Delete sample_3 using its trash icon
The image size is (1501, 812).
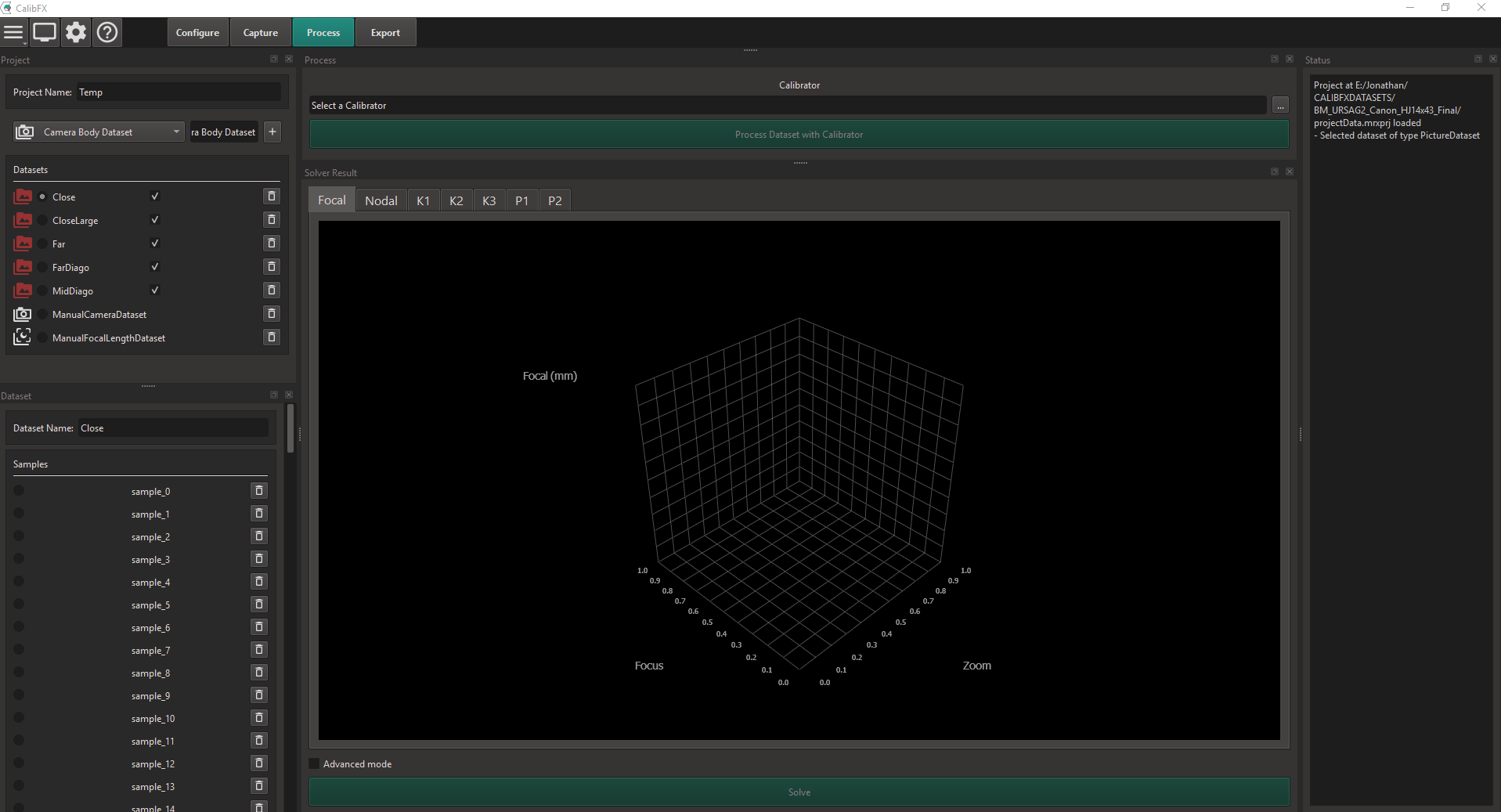click(x=259, y=559)
